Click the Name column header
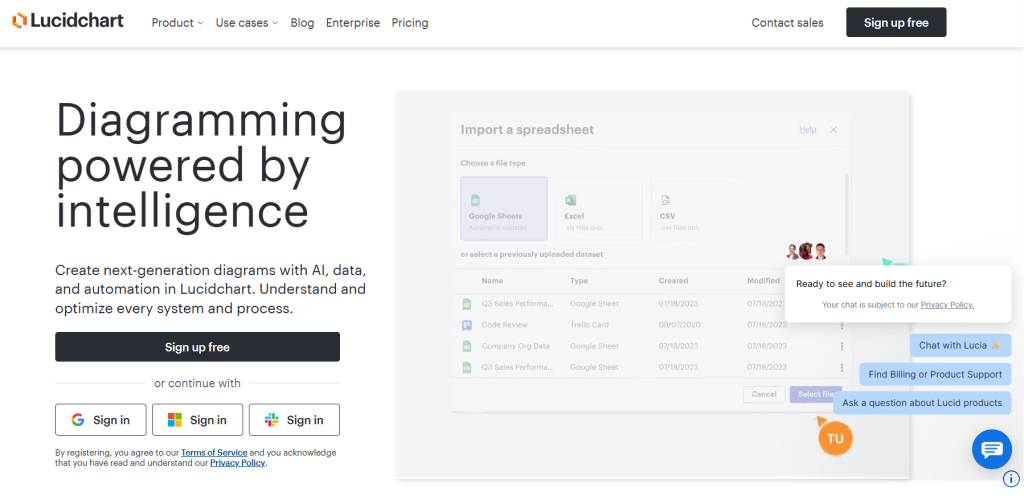This screenshot has height=496, width=1024. tap(492, 281)
